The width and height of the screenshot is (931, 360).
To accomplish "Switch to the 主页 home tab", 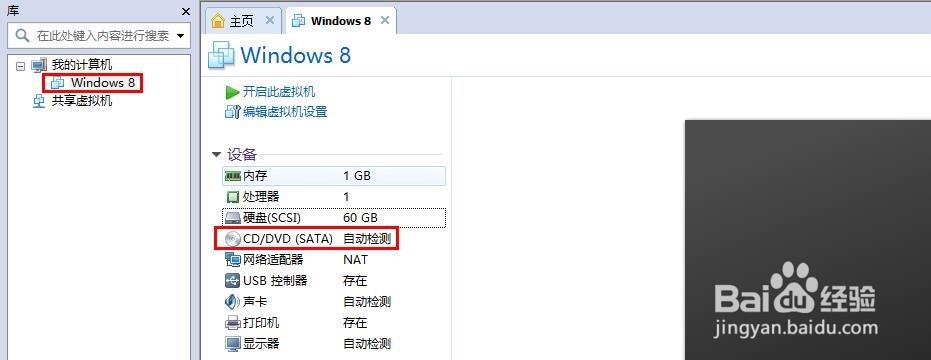I will 234,21.
